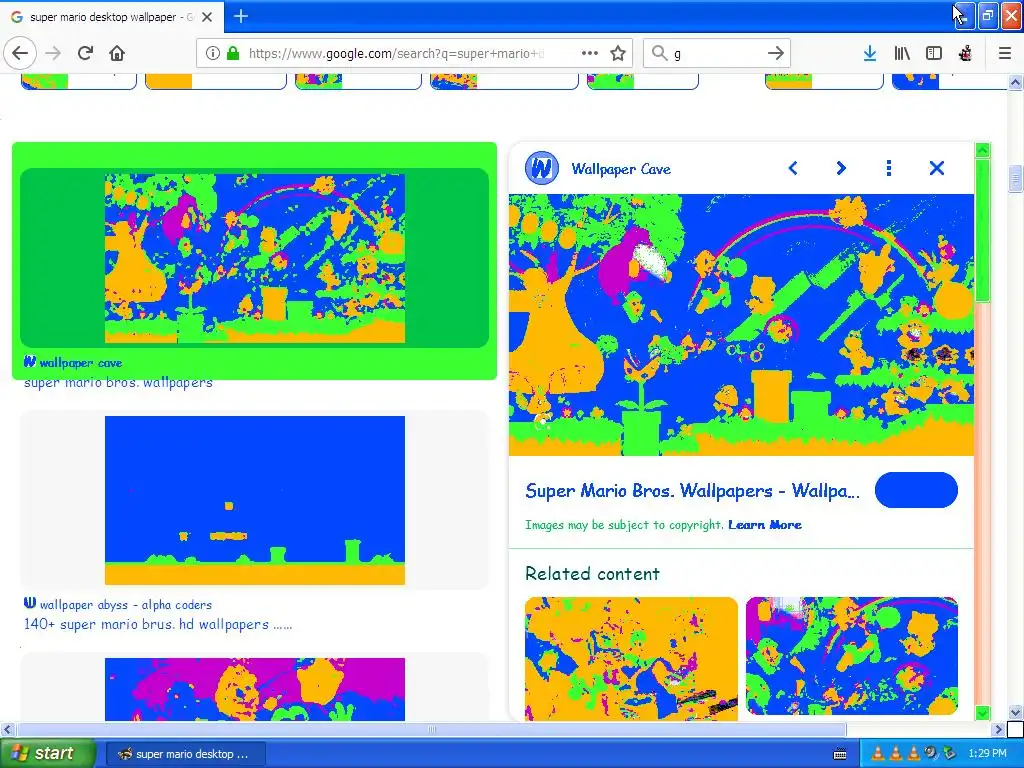Open the Wallpaper Cave source link
Viewport: 1024px width, 768px height.
[x=621, y=169]
